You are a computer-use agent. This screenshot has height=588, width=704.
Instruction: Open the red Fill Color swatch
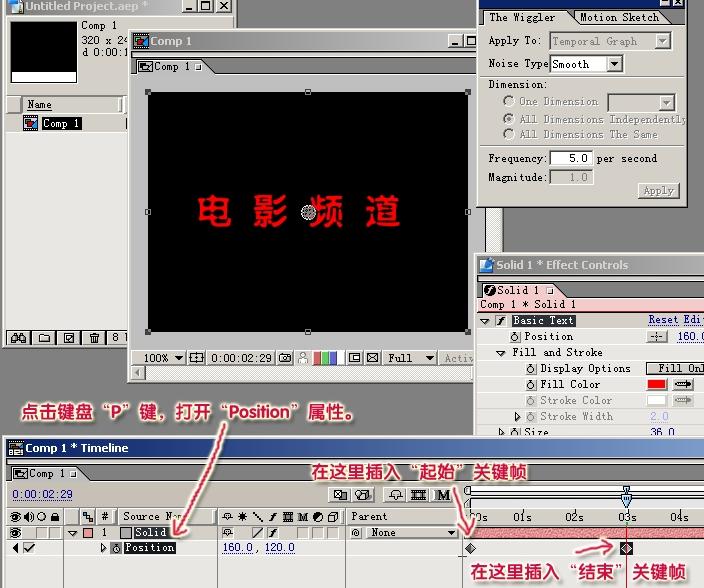656,385
